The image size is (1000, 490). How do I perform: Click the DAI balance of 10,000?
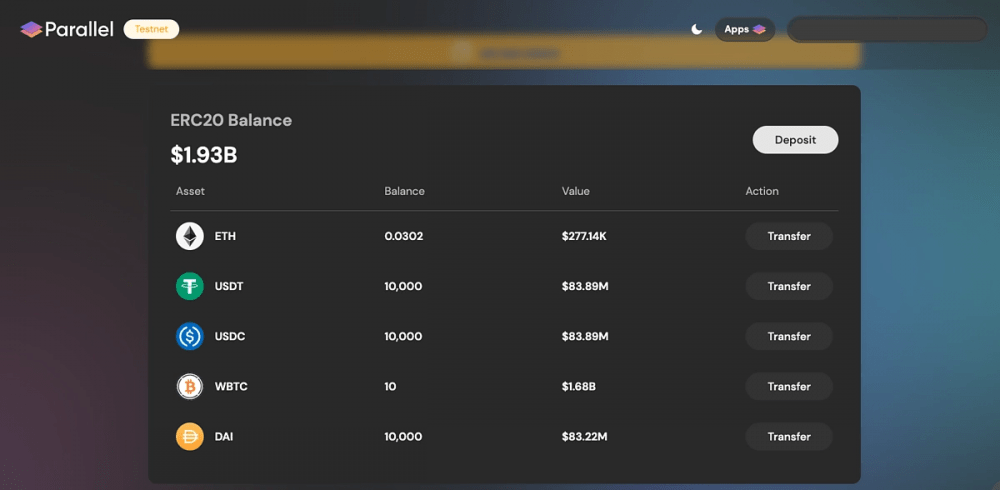click(x=403, y=436)
